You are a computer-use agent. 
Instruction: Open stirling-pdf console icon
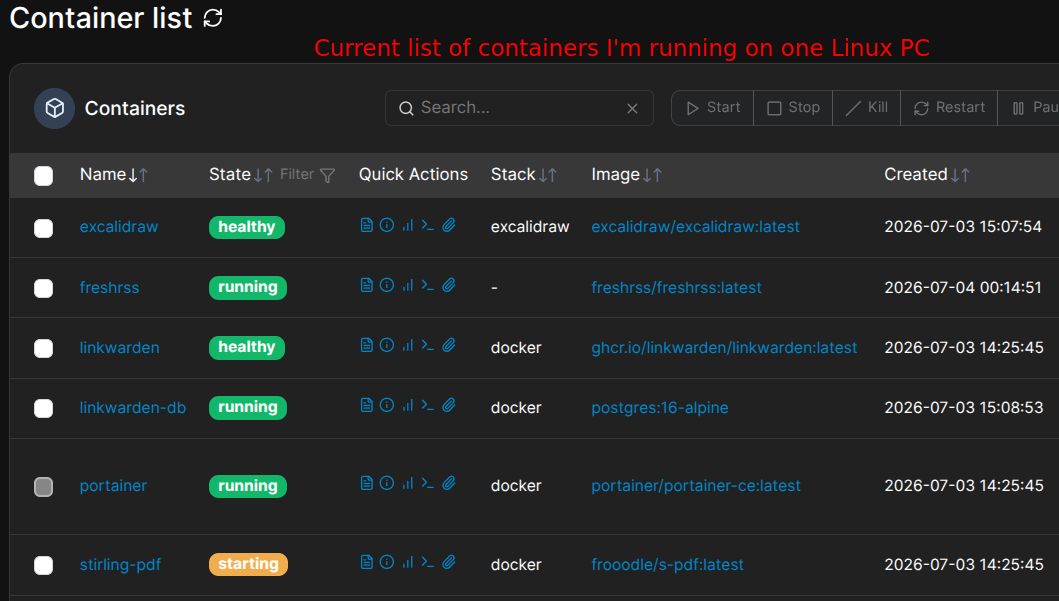pos(428,562)
